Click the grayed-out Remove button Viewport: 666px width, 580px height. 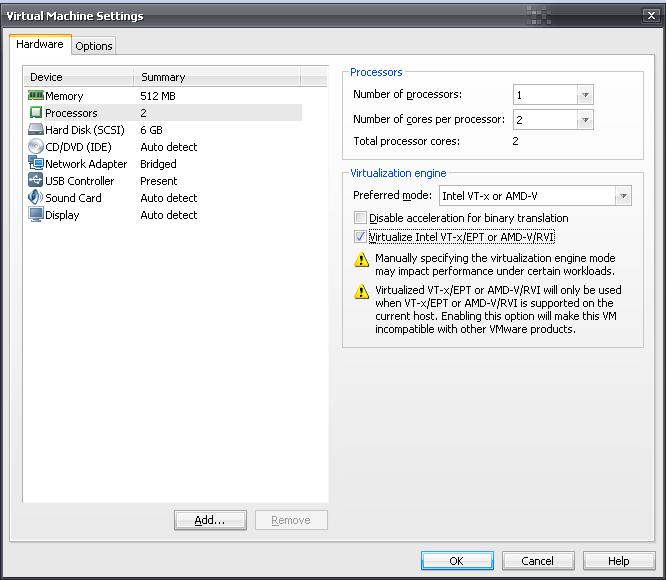click(291, 520)
